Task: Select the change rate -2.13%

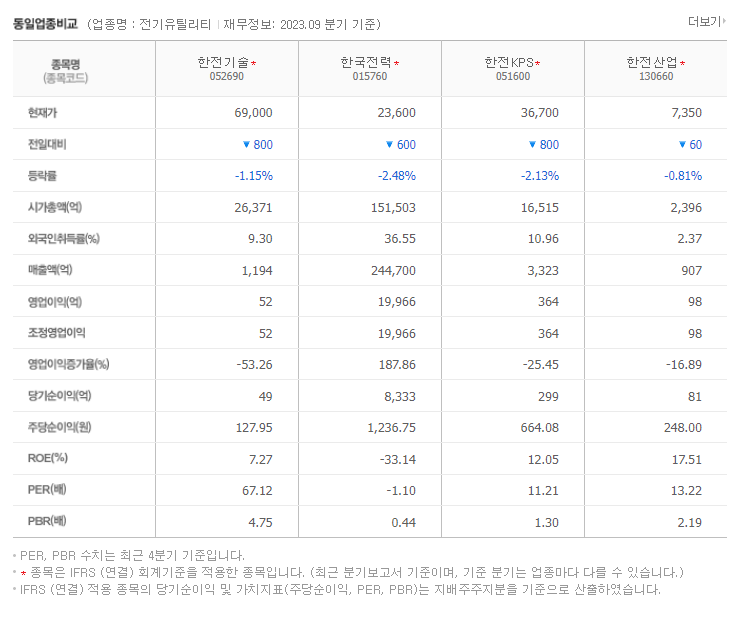Action: coord(540,176)
